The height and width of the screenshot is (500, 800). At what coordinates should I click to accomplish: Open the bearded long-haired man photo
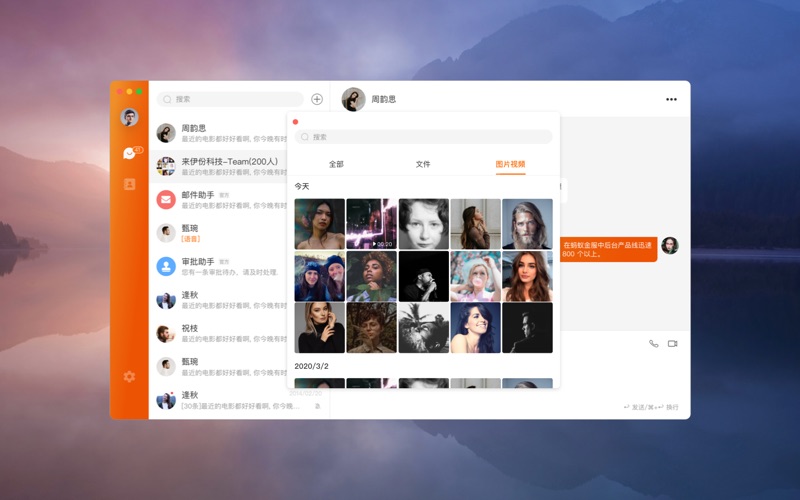click(527, 224)
